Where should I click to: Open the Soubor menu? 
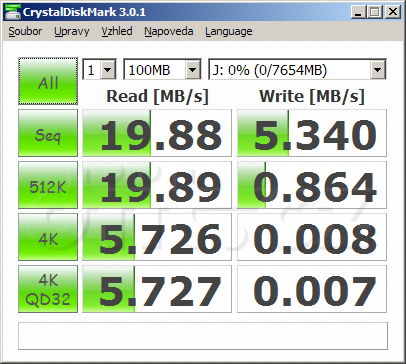(x=25, y=31)
